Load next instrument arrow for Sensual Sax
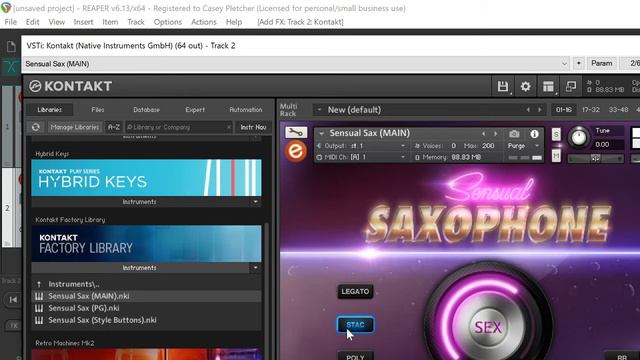This screenshot has width=640, height=360. pyautogui.click(x=496, y=133)
